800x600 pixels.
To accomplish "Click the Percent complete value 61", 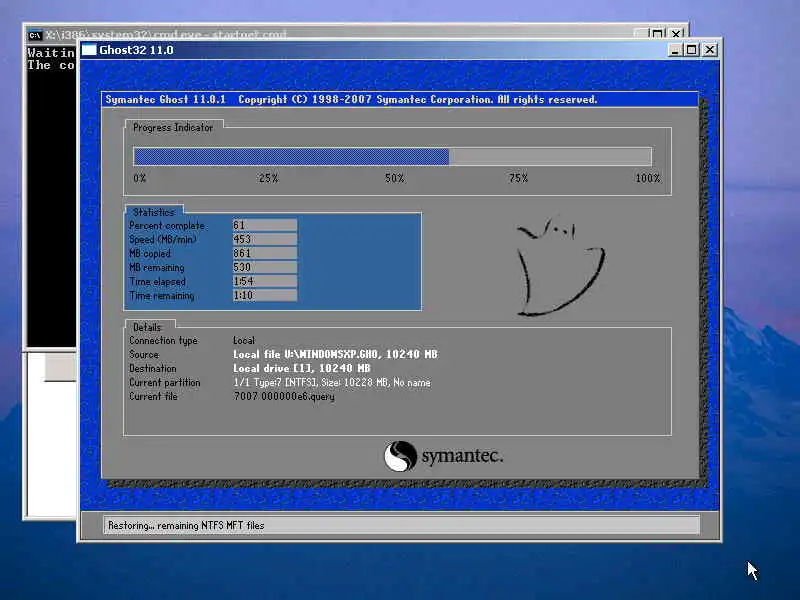I will (265, 225).
